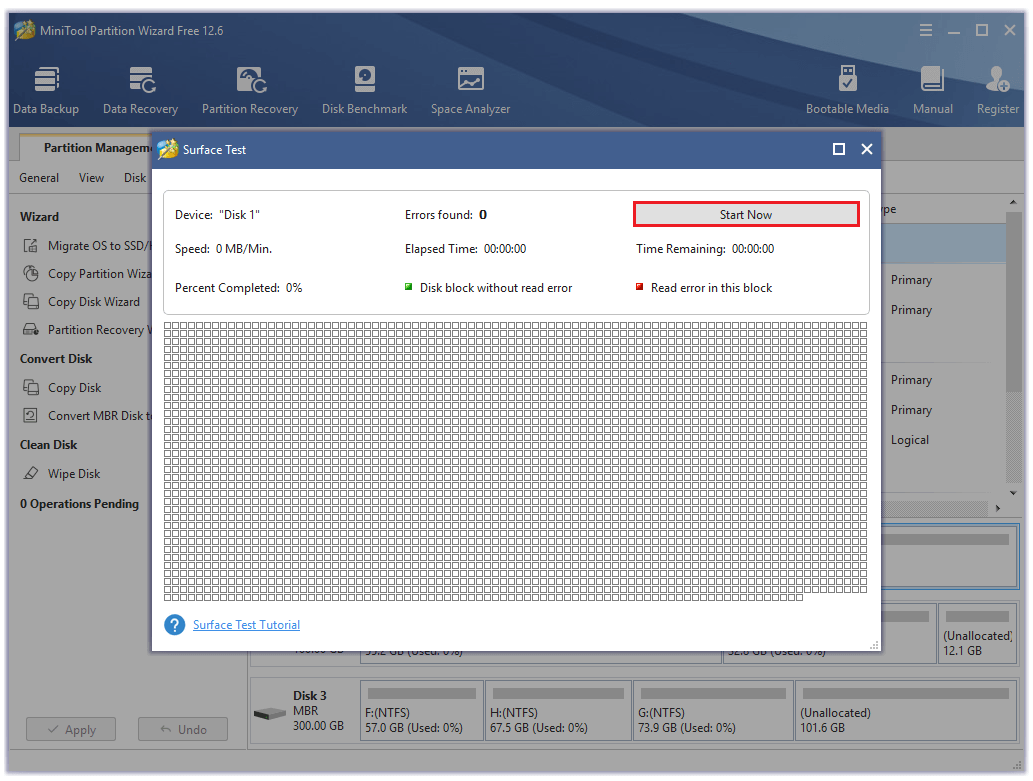This screenshot has height=781, width=1033.
Task: Create Bootable Media
Action: point(847,91)
